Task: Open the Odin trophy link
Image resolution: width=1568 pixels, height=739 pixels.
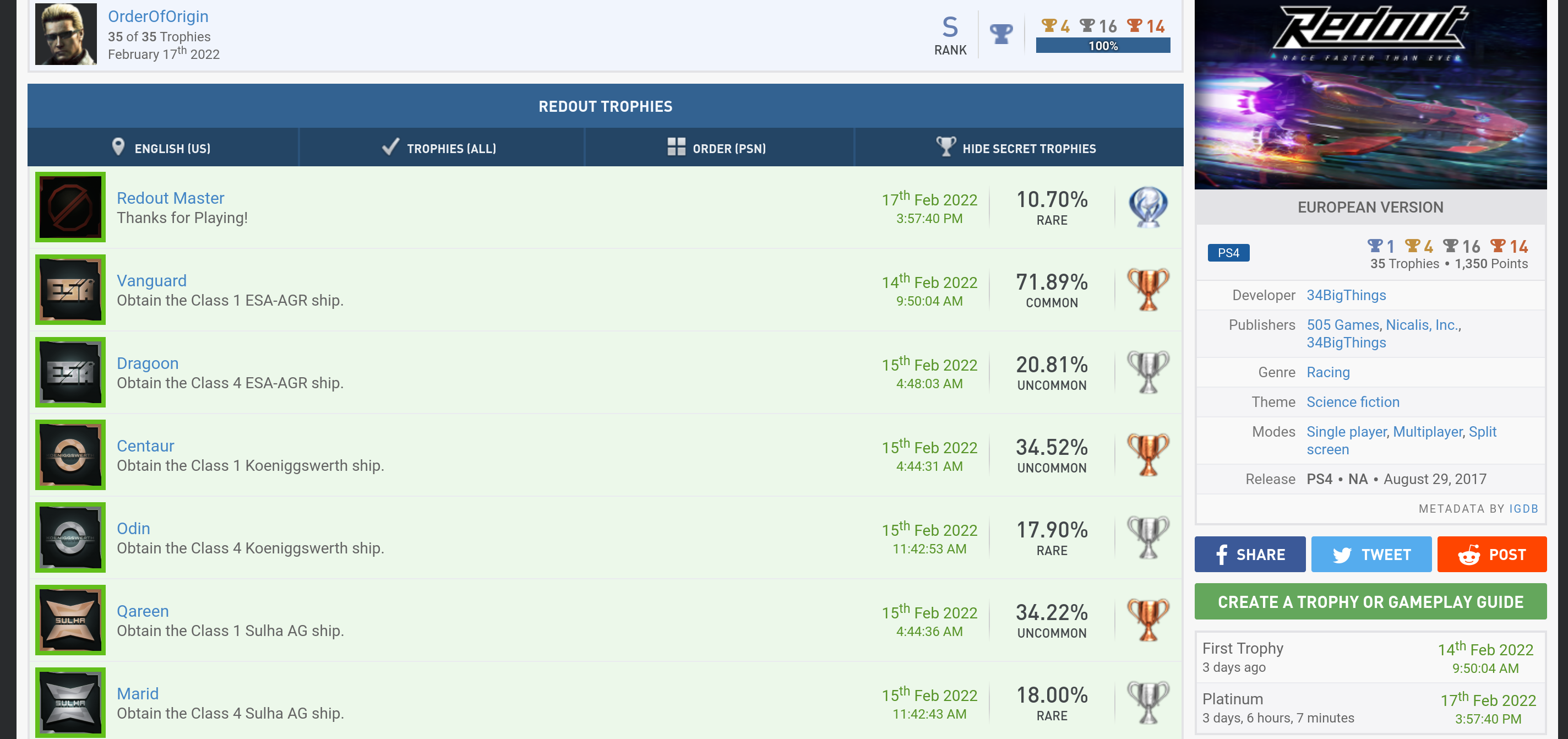Action: click(x=133, y=529)
